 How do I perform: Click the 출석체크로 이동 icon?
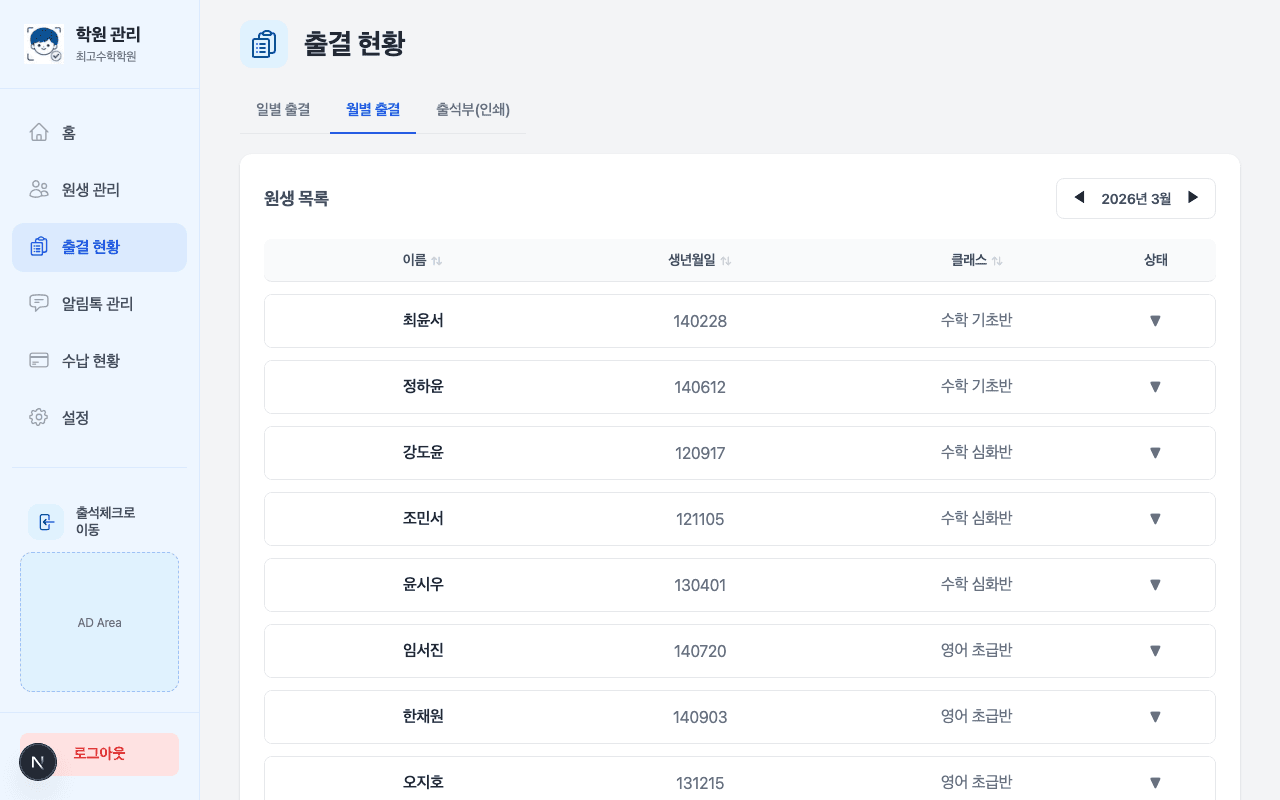(46, 522)
